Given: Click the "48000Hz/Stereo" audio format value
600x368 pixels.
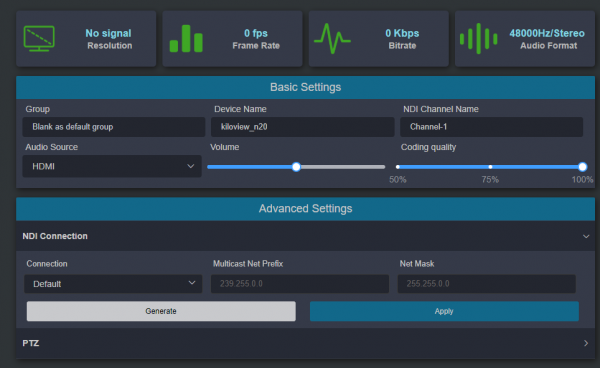Looking at the screenshot, I should [547, 33].
